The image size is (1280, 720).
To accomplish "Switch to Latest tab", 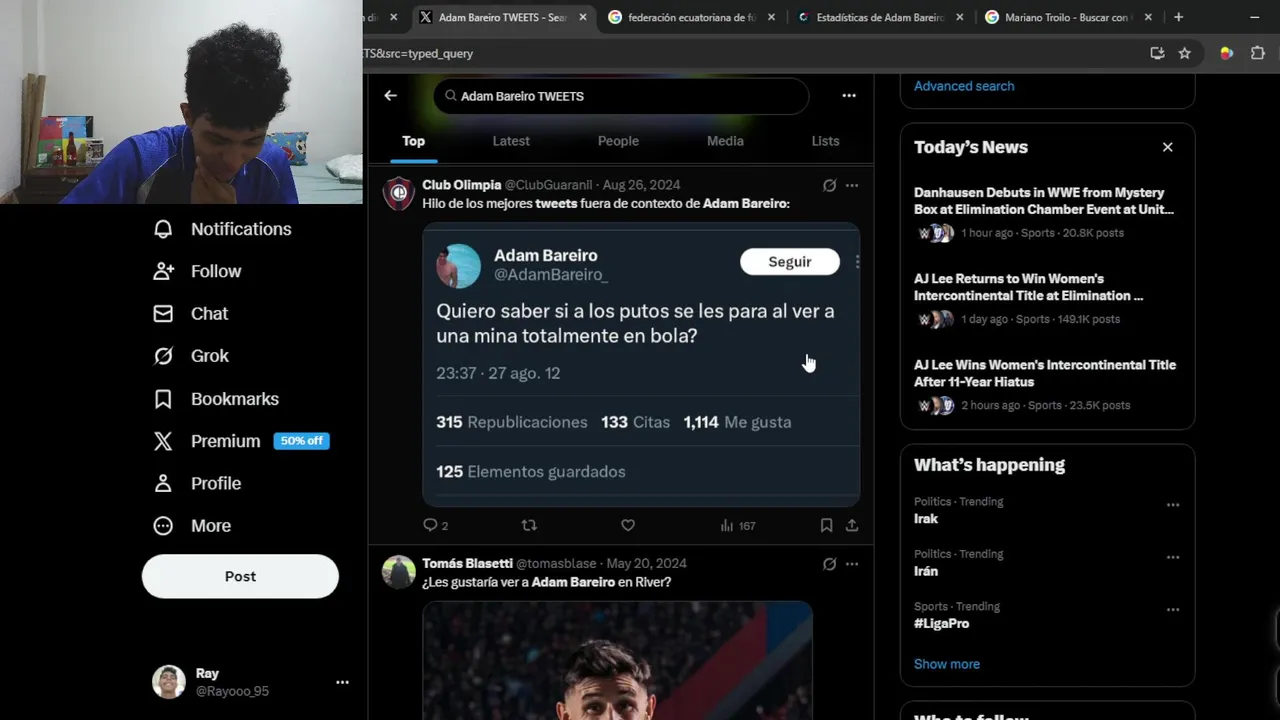I will click(511, 141).
